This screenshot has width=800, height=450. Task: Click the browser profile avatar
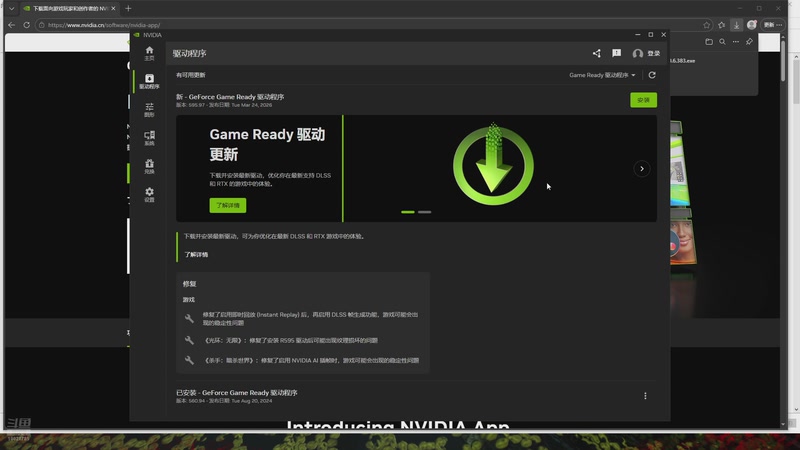752,24
